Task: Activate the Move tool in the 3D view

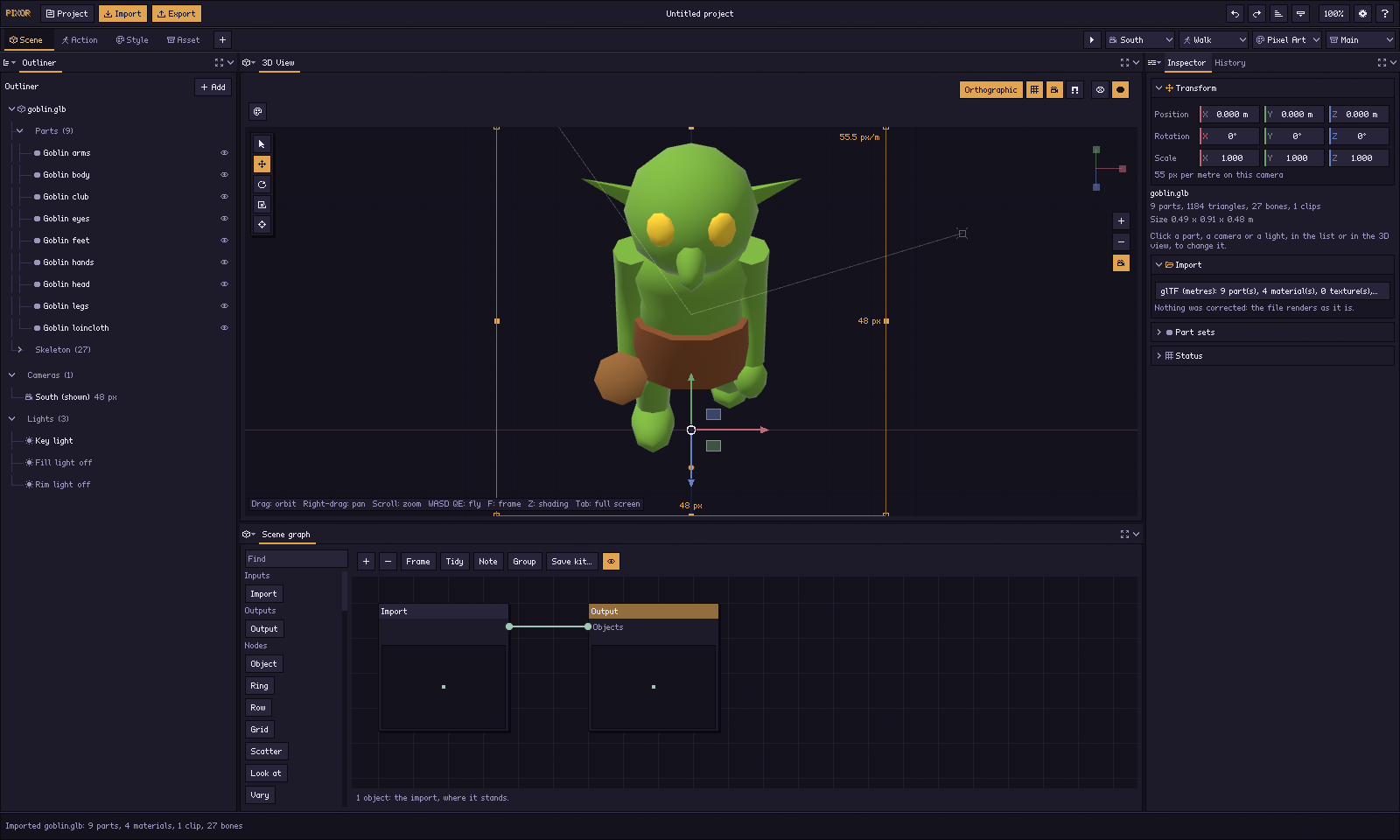Action: [x=262, y=164]
